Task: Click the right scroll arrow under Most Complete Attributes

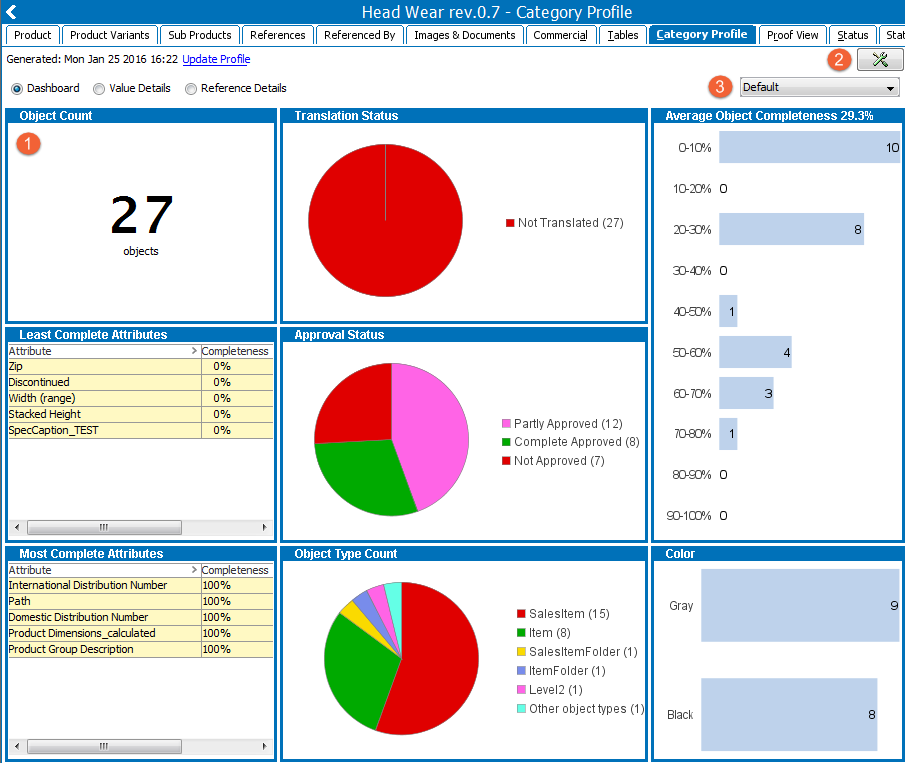Action: [x=264, y=746]
